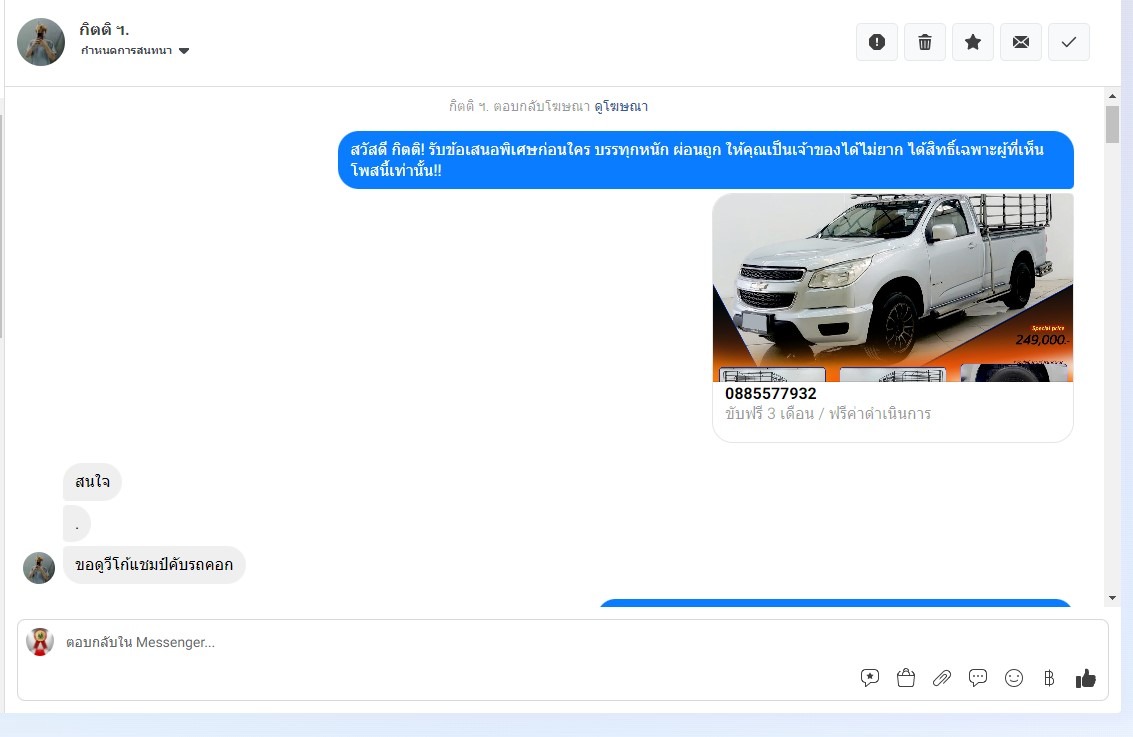
Task: Delete conversation using trash icon
Action: pos(925,42)
